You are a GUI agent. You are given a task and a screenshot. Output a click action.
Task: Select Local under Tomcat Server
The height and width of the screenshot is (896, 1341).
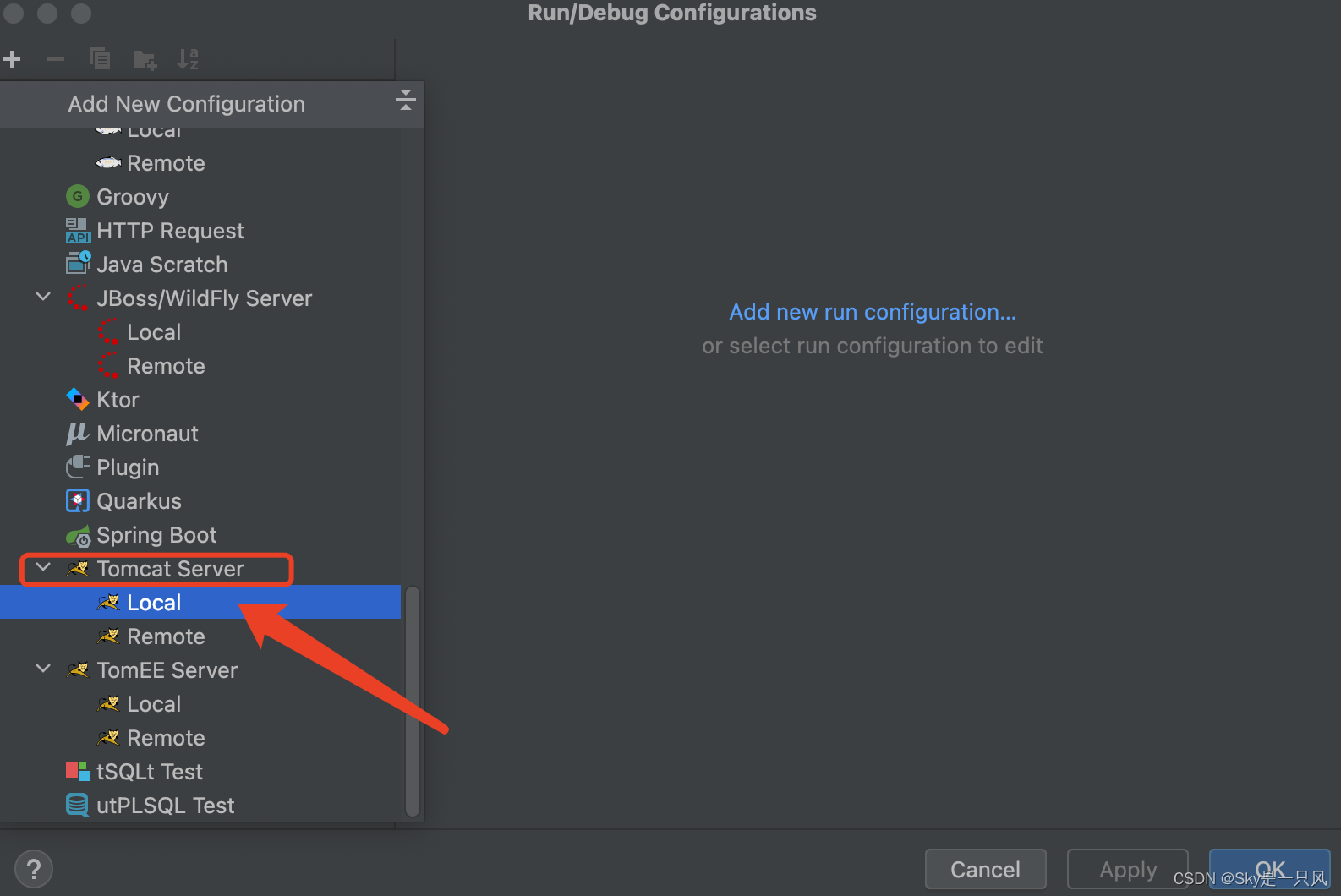[x=200, y=602]
